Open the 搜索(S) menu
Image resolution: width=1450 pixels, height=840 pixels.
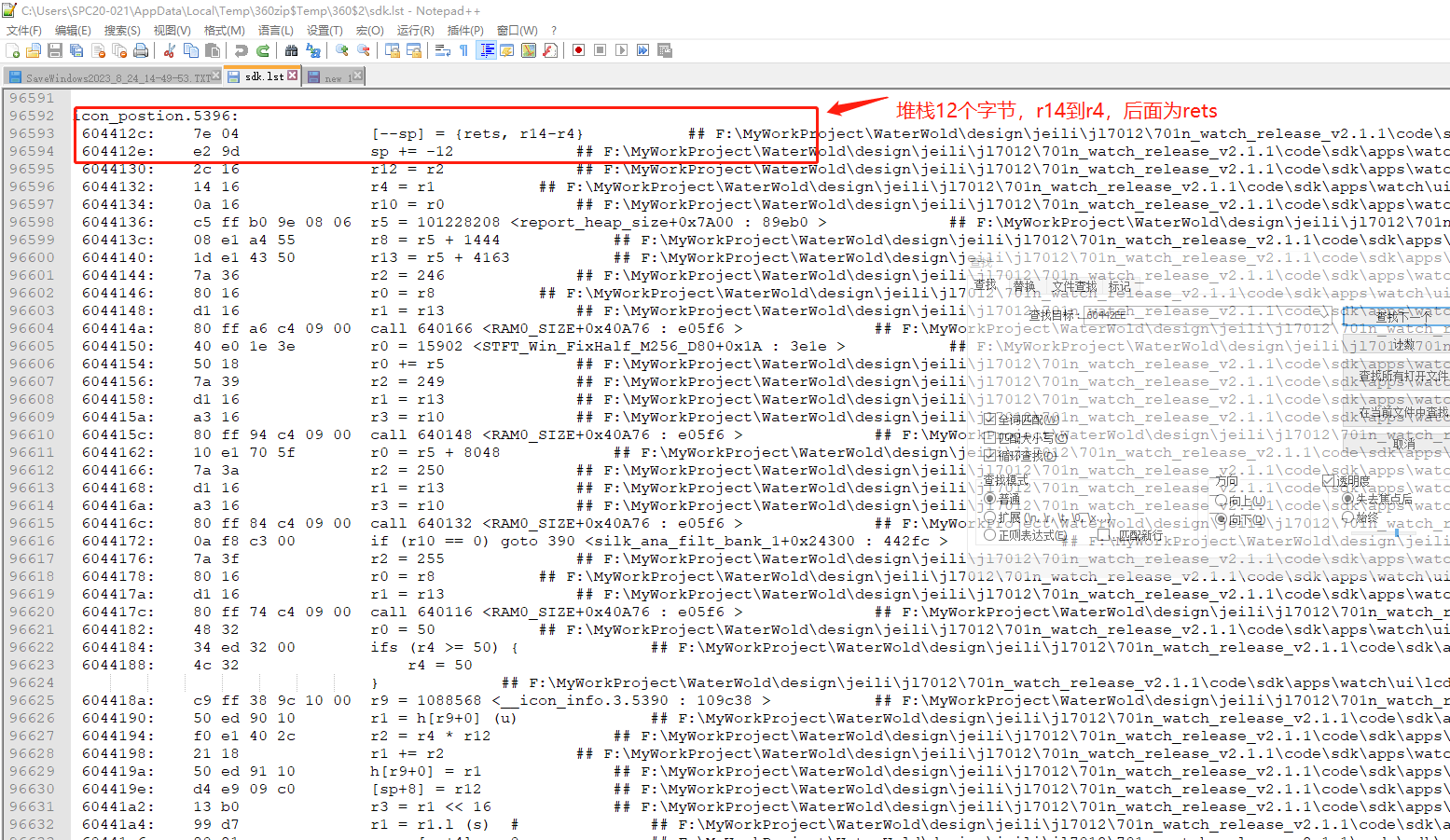point(122,30)
